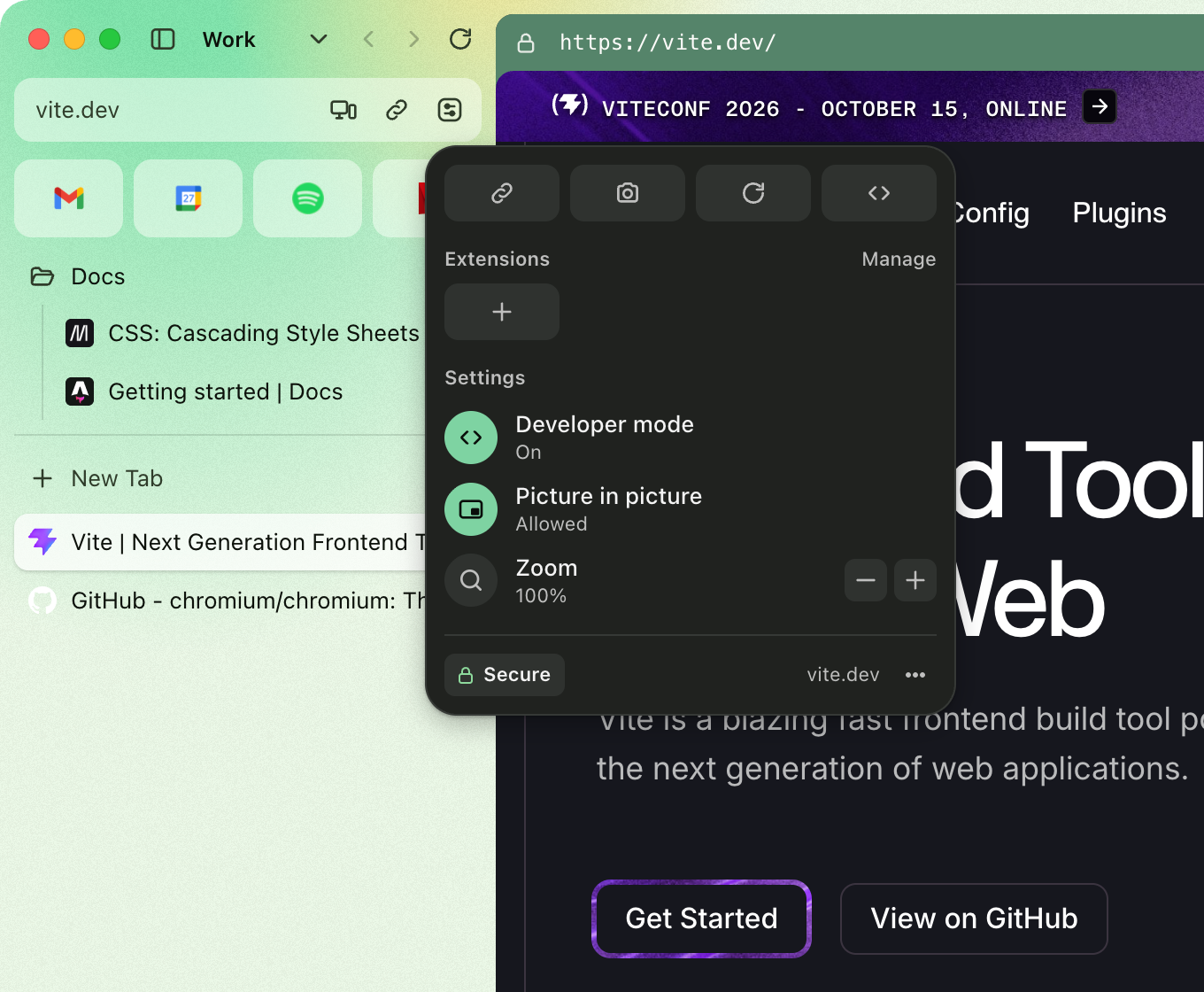This screenshot has height=992, width=1204.
Task: Open CSS: Cascading Style Sheets tab
Action: click(243, 333)
